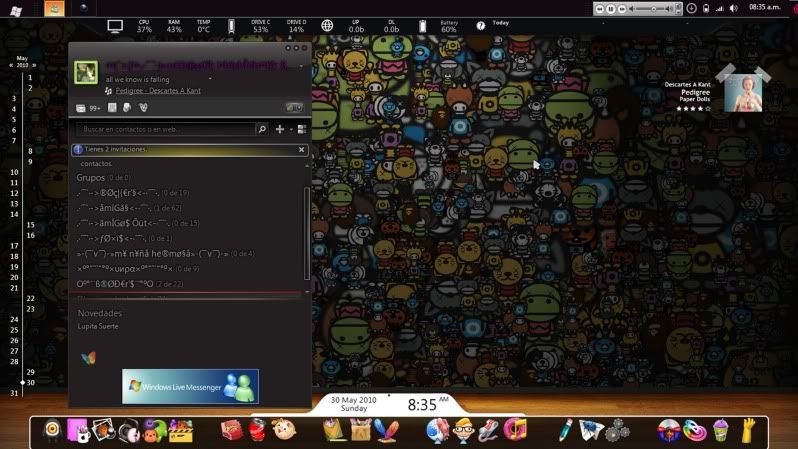The height and width of the screenshot is (449, 798).
Task: Click the volume speaker tray icon
Action: tap(733, 9)
